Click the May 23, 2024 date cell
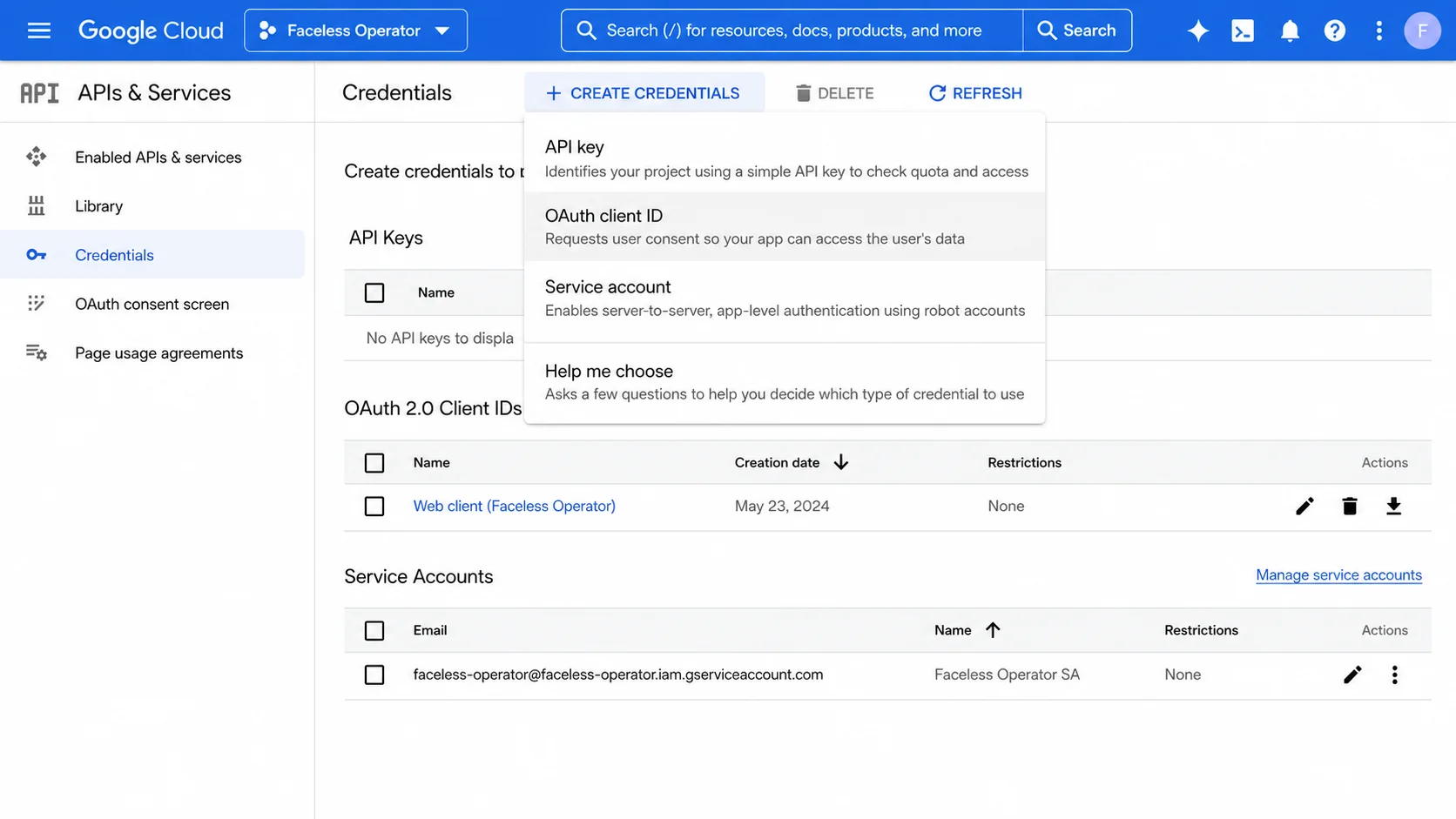Image resolution: width=1456 pixels, height=819 pixels. point(782,506)
